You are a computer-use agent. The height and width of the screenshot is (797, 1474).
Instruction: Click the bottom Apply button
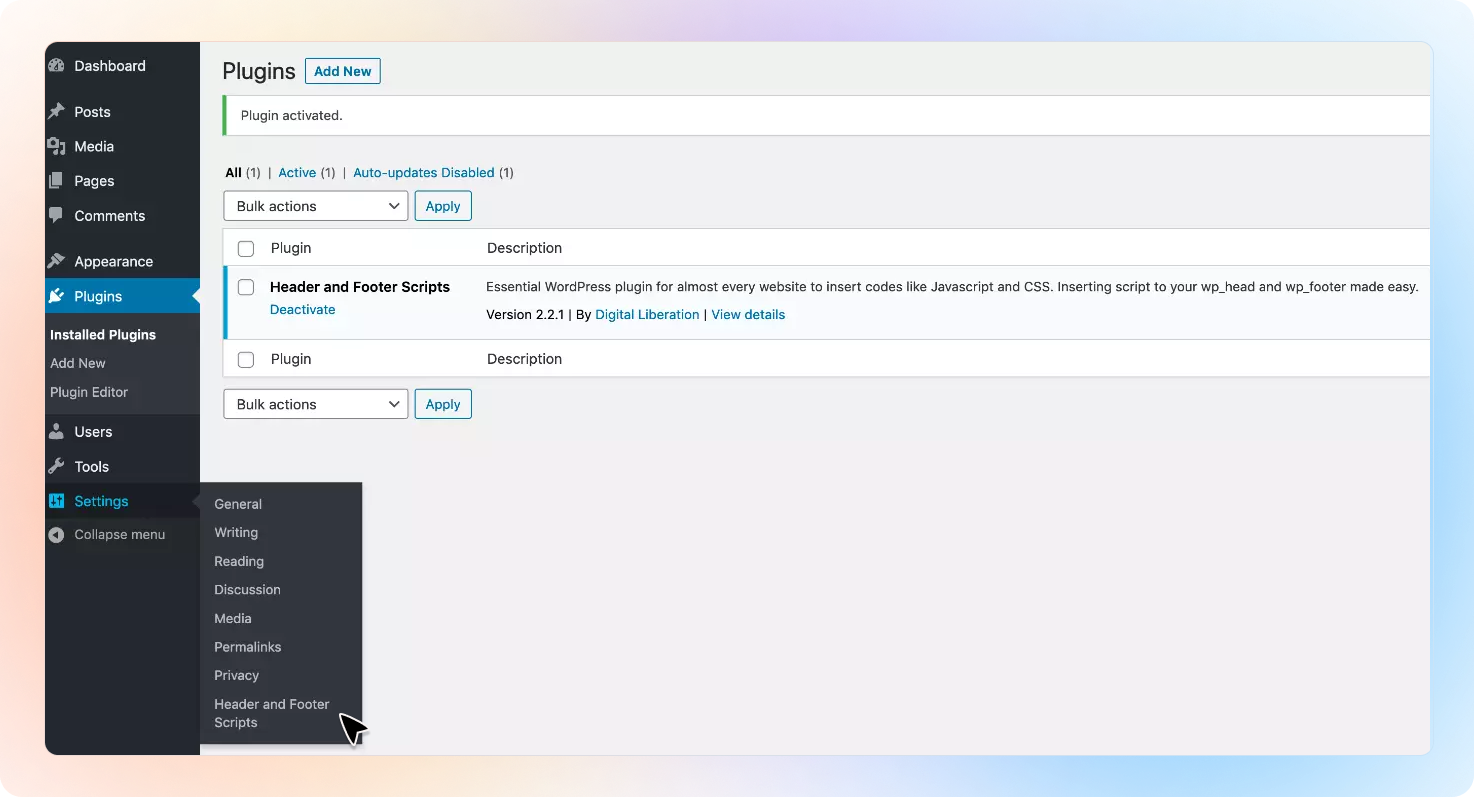coord(443,404)
